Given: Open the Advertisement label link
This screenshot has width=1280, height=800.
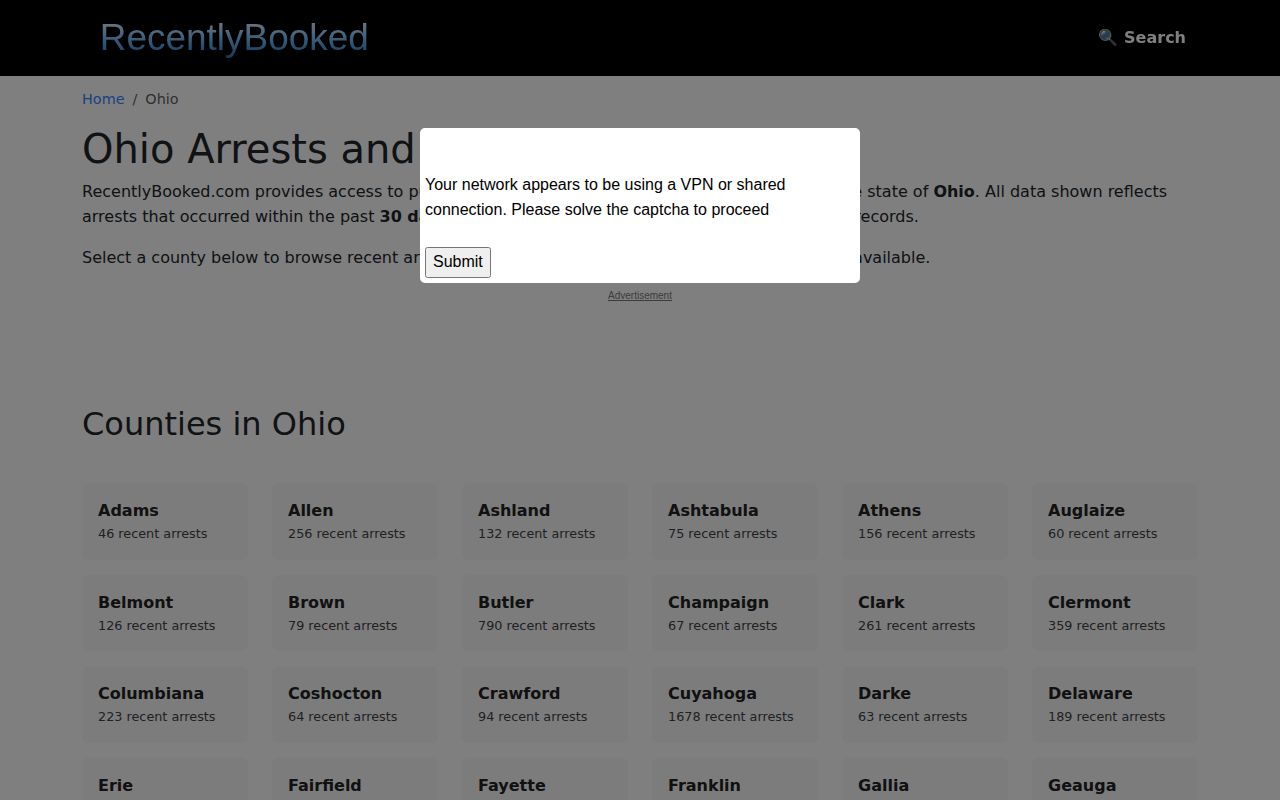Looking at the screenshot, I should coord(640,295).
